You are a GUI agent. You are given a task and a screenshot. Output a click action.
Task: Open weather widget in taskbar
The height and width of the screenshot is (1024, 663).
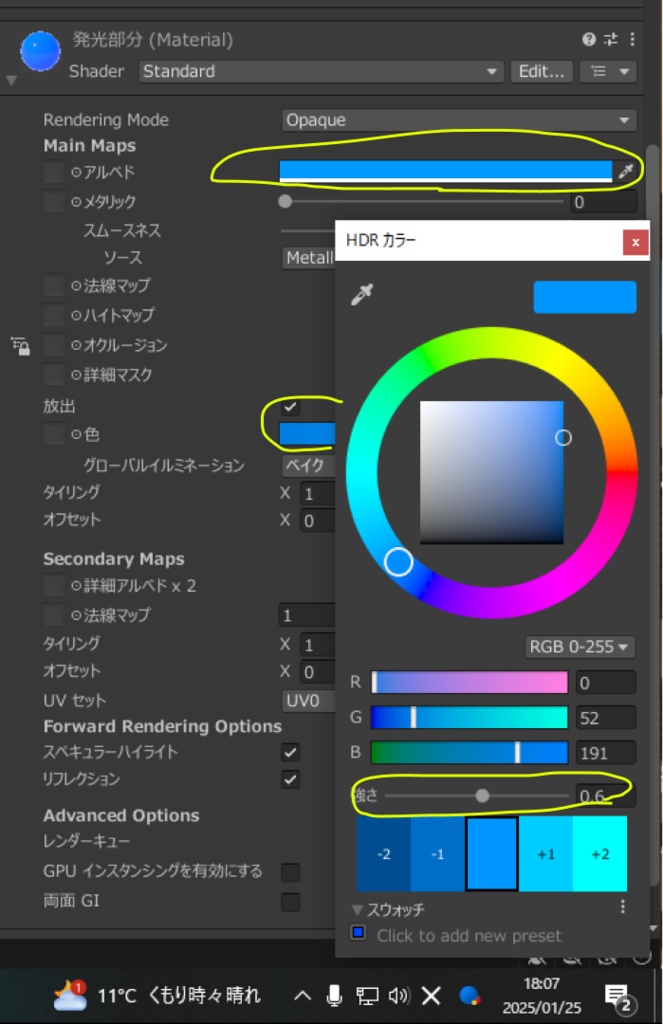[157, 996]
